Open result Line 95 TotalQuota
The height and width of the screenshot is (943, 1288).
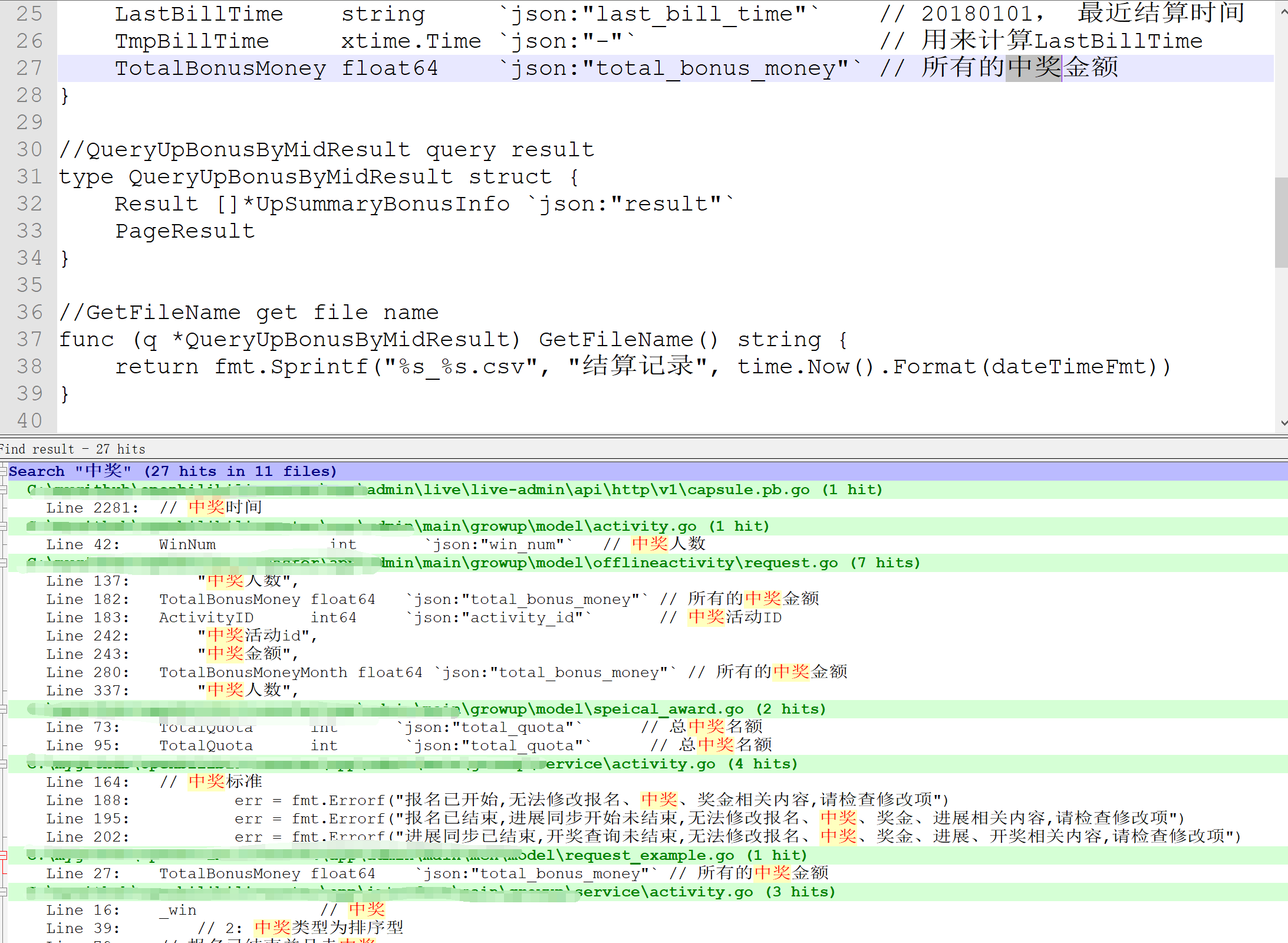206,746
